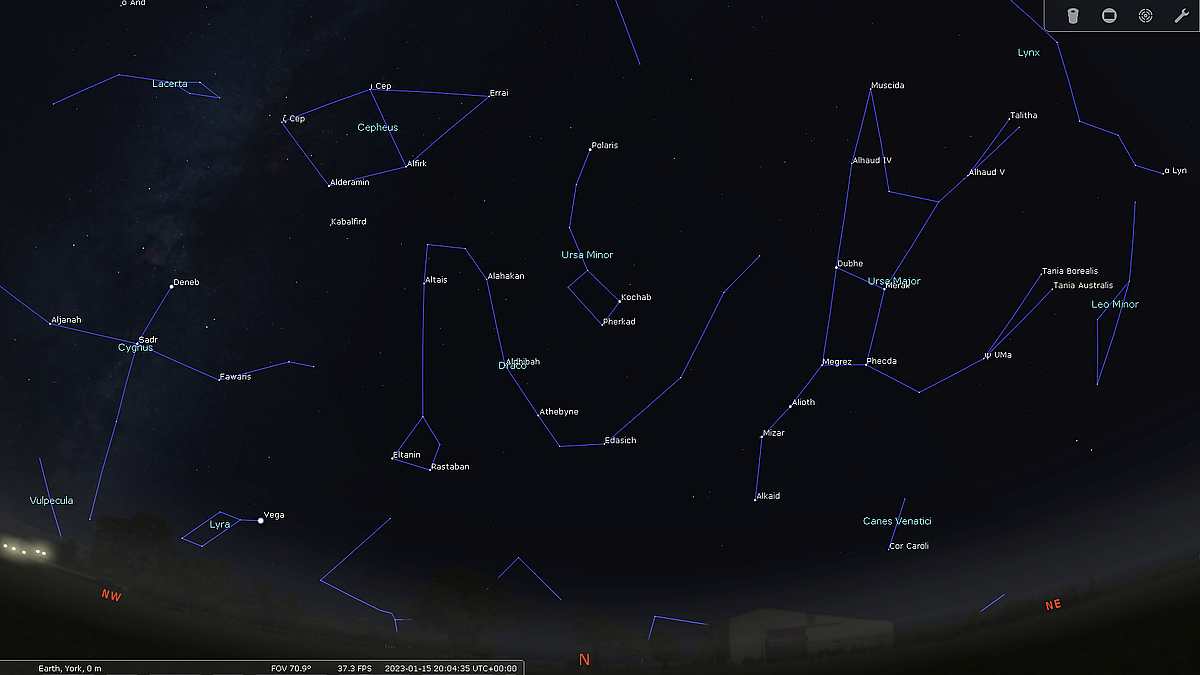Select the Mizar star label
This screenshot has width=1200, height=675.
pyautogui.click(x=774, y=434)
